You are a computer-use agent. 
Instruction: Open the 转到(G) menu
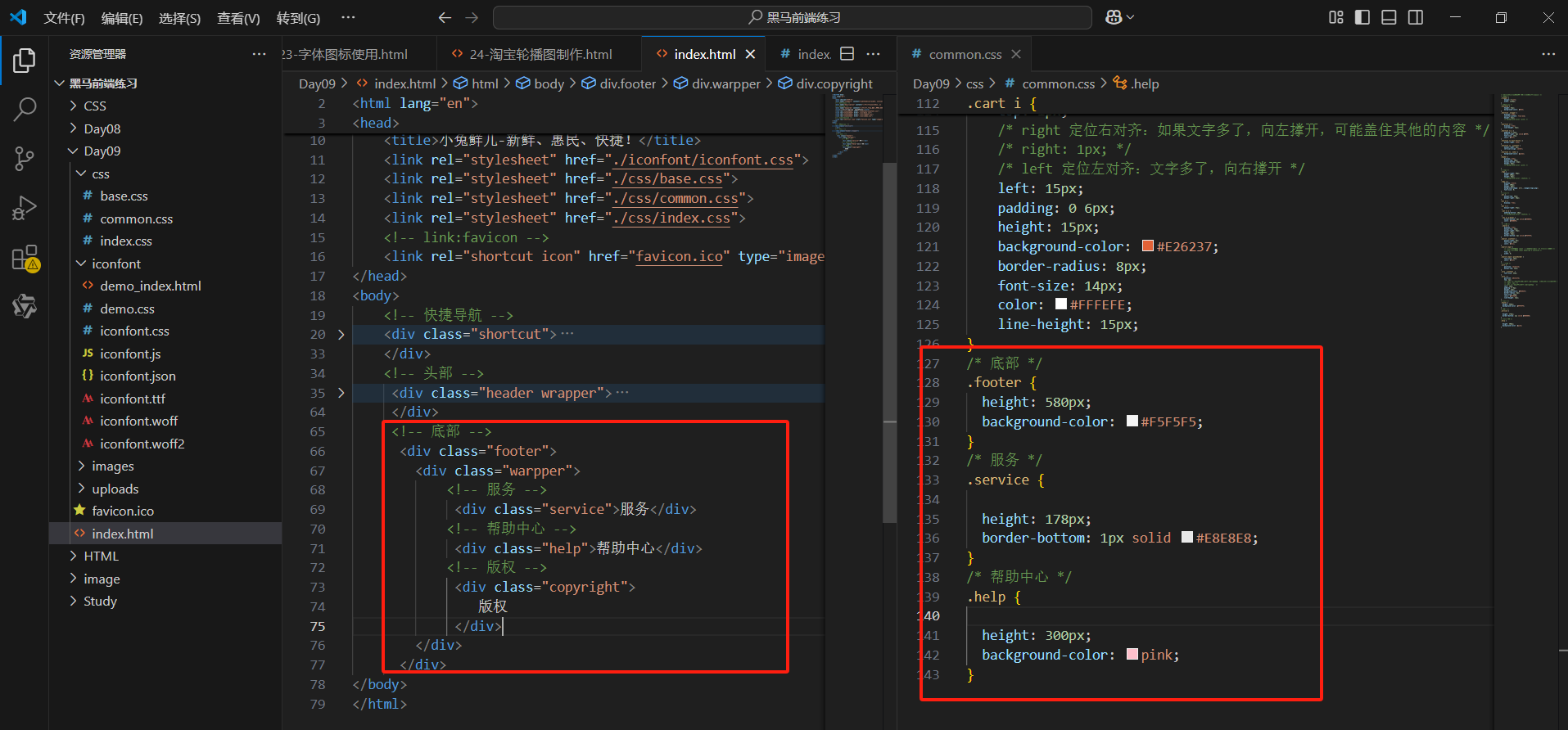point(298,18)
